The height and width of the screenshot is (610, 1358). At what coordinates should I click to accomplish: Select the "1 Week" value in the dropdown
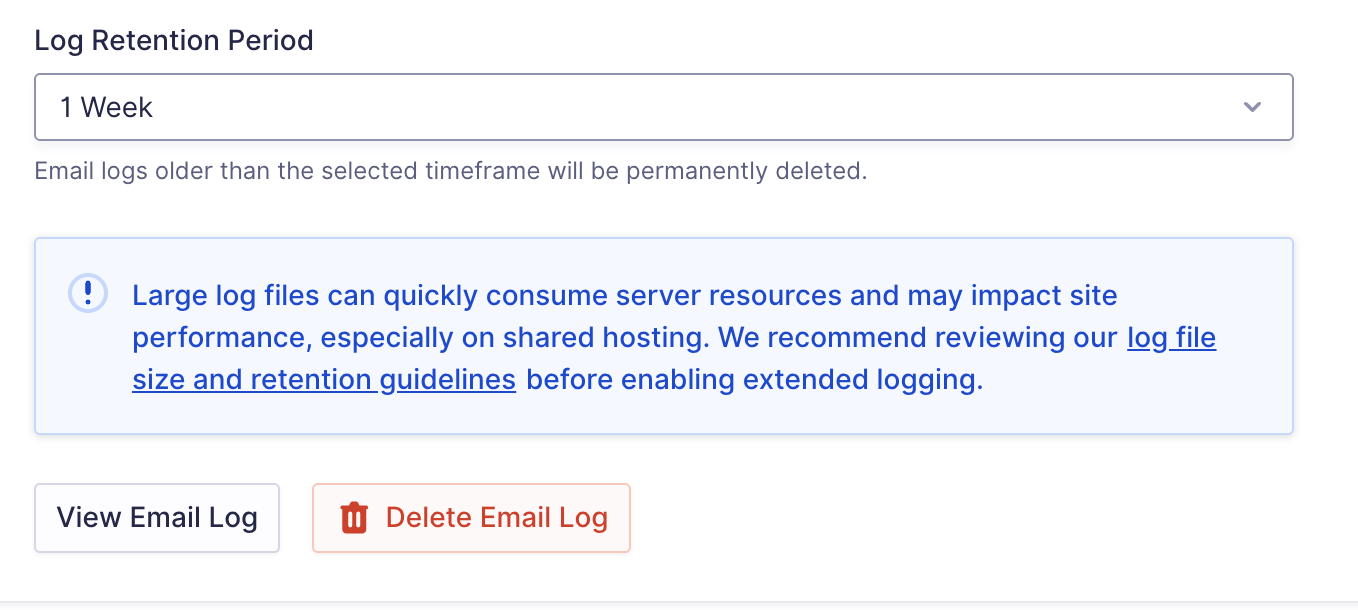(x=106, y=107)
